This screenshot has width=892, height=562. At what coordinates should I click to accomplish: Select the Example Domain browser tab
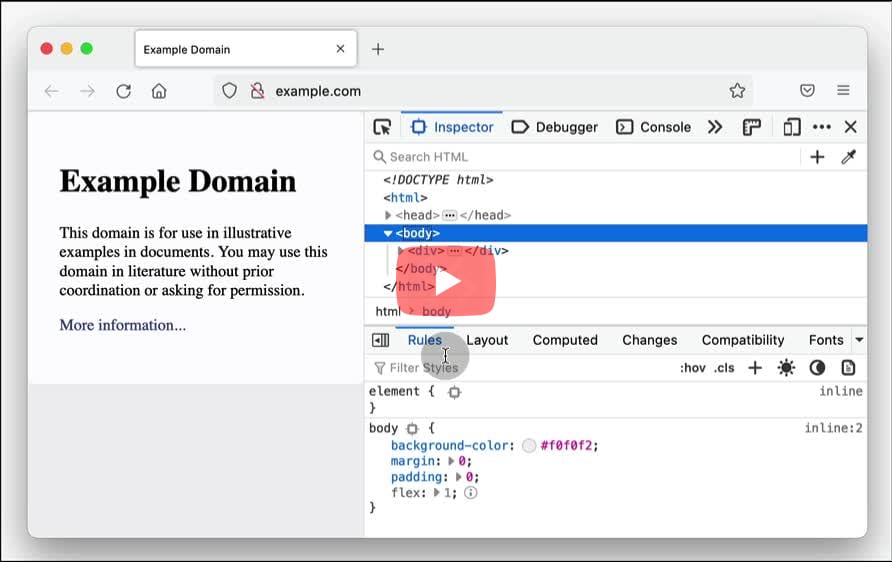246,49
